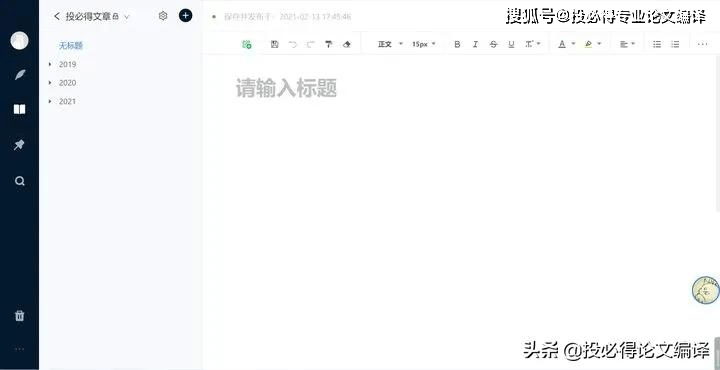Screen dimensions: 720x370
Task: Toggle italic formatting
Action: (x=475, y=44)
